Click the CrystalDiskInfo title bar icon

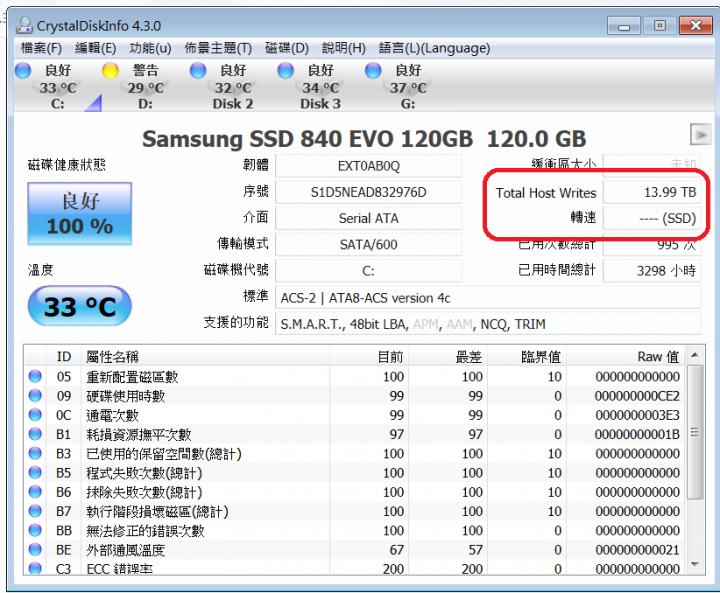click(x=24, y=25)
